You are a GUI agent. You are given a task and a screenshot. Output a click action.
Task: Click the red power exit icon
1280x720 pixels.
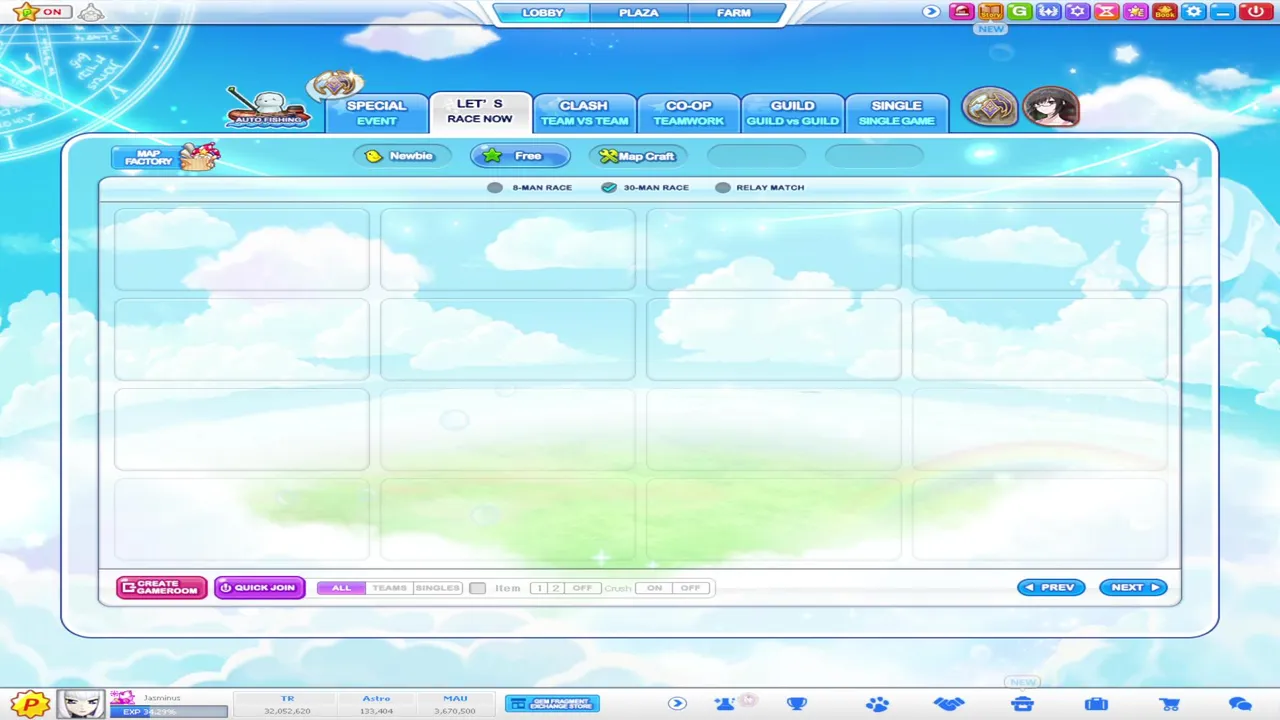click(1257, 12)
